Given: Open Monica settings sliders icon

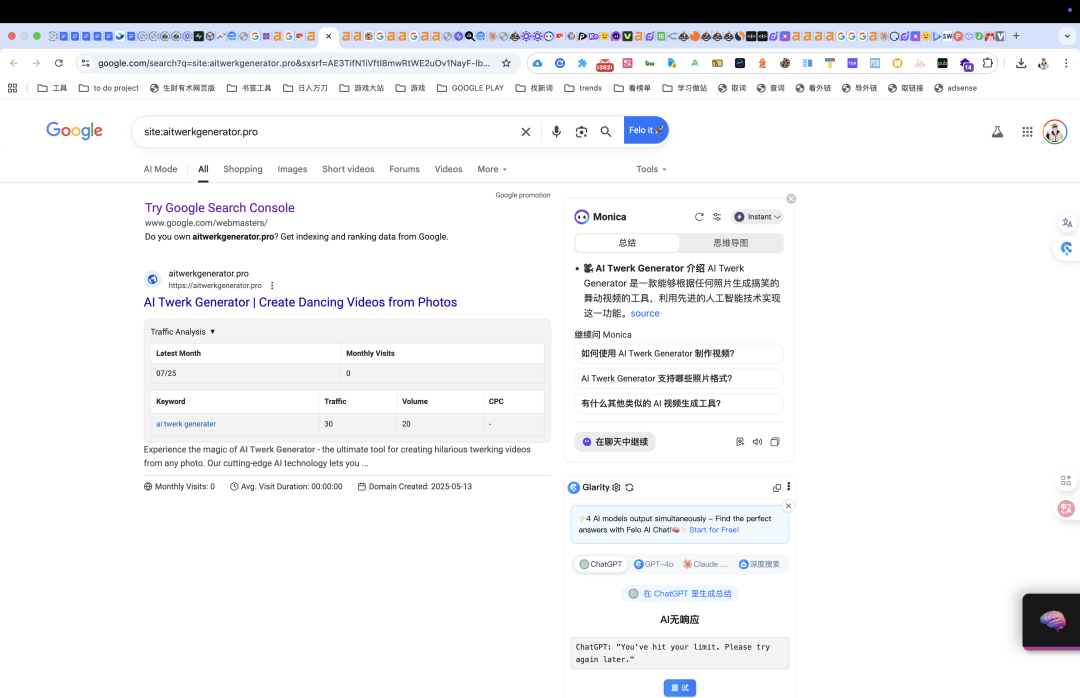Looking at the screenshot, I should coord(717,216).
